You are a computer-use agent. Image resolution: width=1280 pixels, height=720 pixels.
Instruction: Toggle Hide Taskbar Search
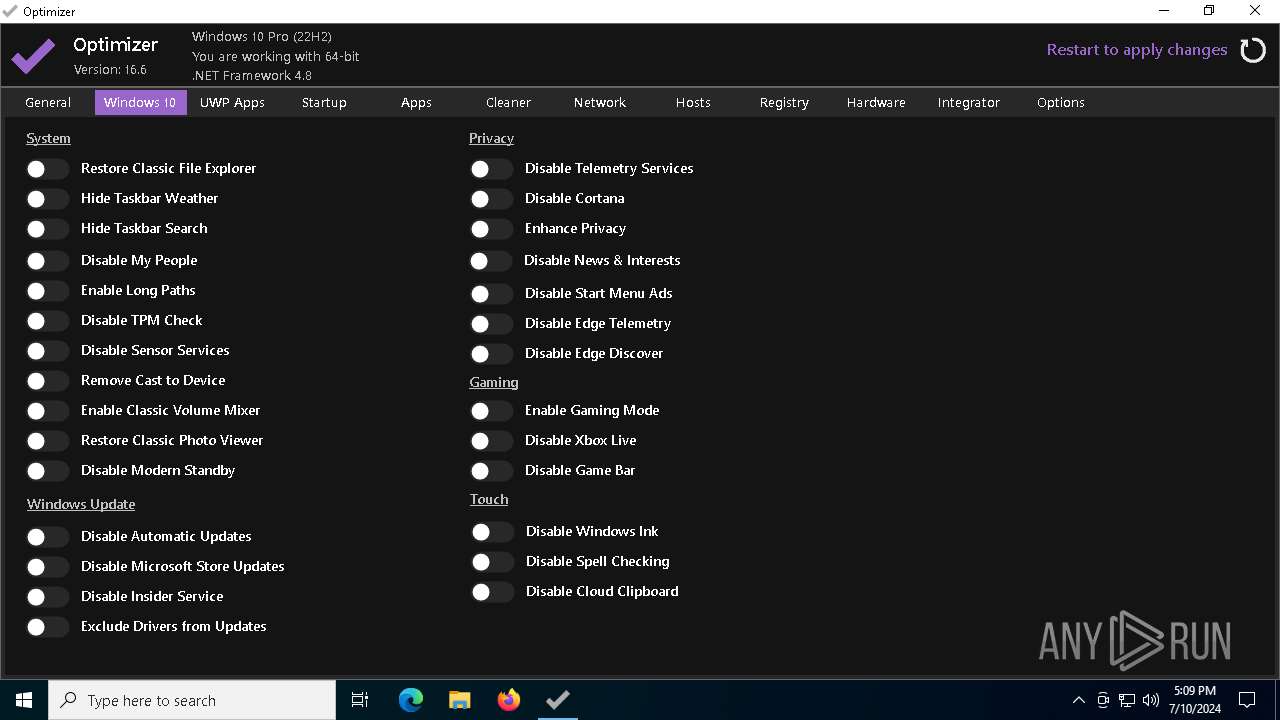[x=47, y=229]
